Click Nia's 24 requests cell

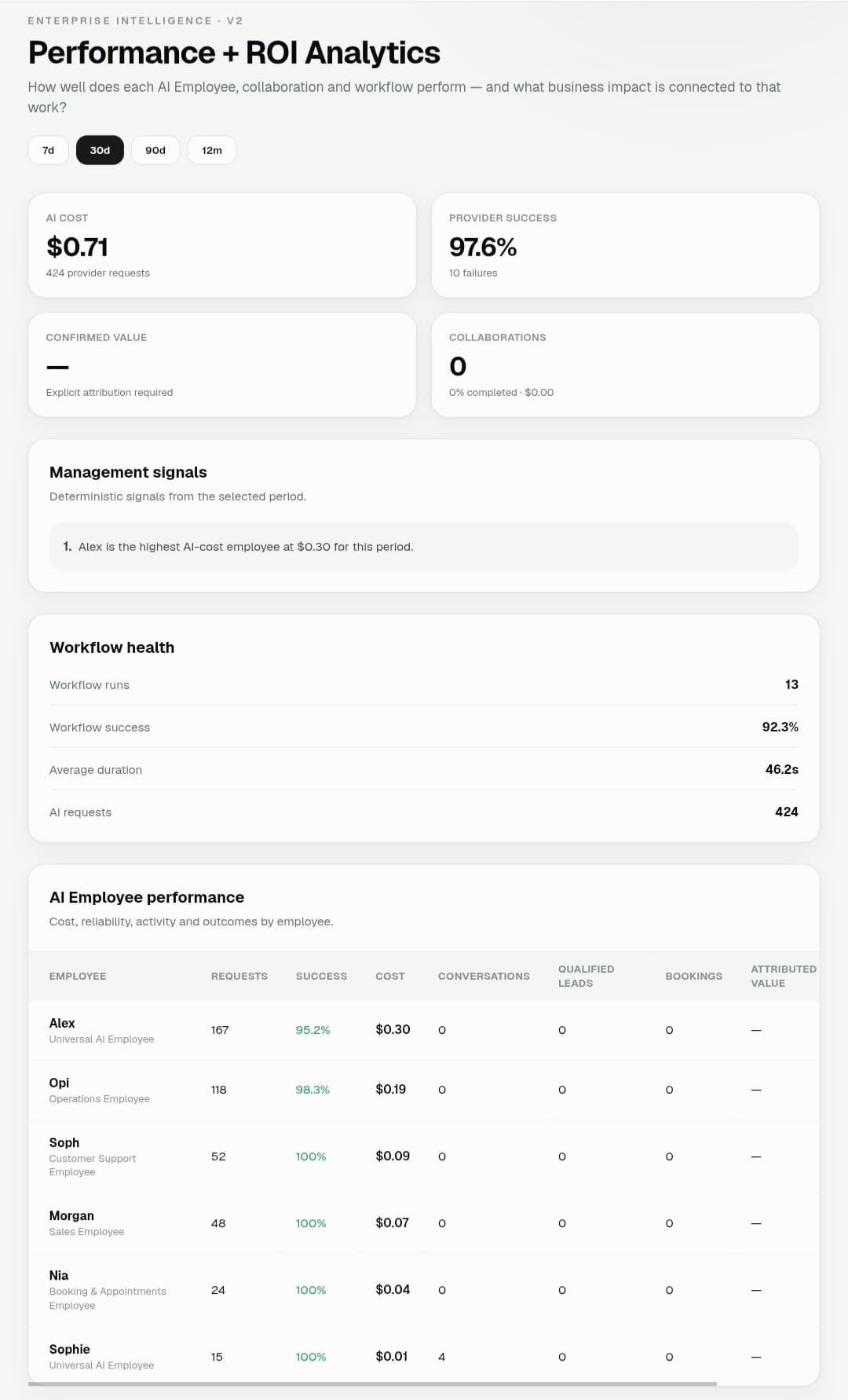pos(218,1290)
